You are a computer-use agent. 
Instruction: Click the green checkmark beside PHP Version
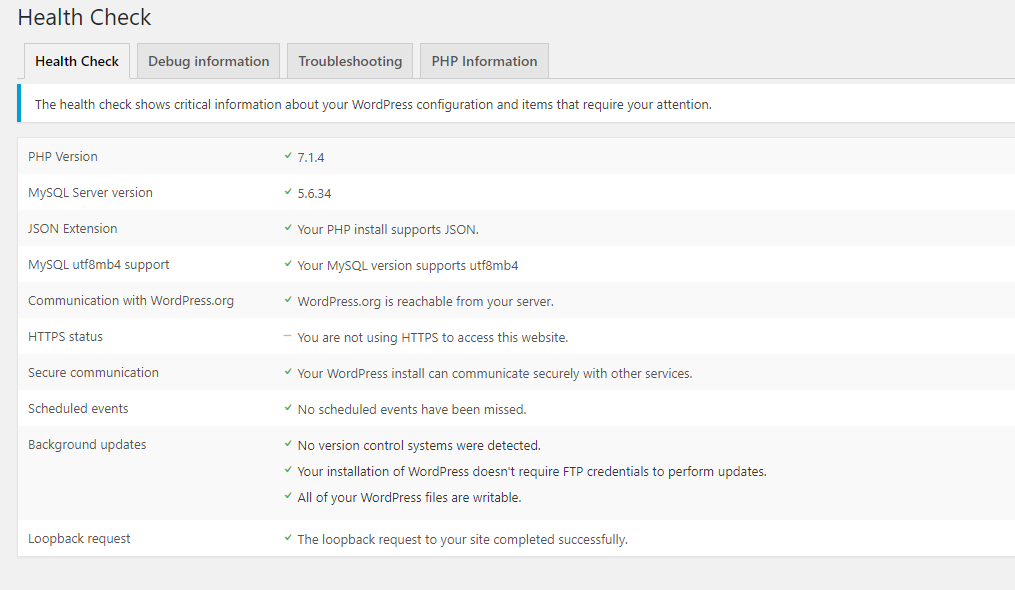(288, 157)
